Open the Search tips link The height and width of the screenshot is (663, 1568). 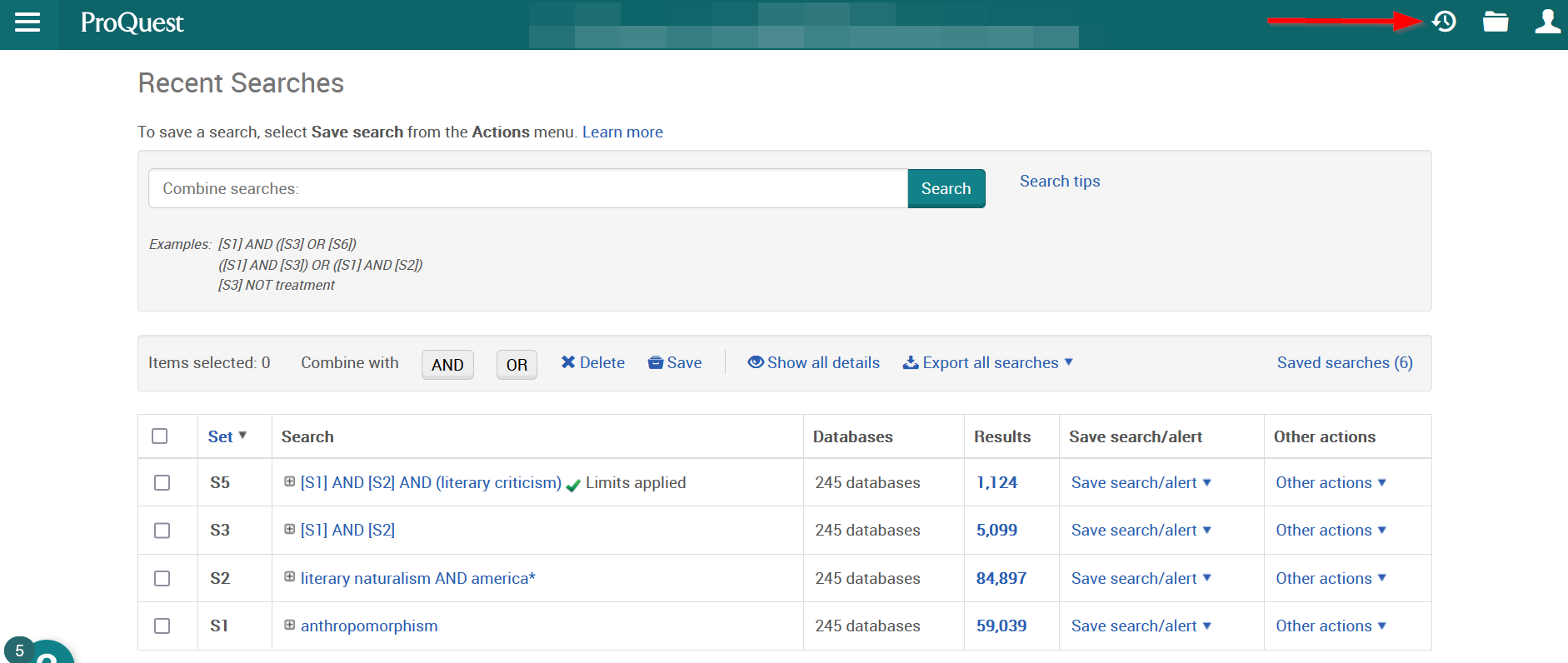point(1060,181)
